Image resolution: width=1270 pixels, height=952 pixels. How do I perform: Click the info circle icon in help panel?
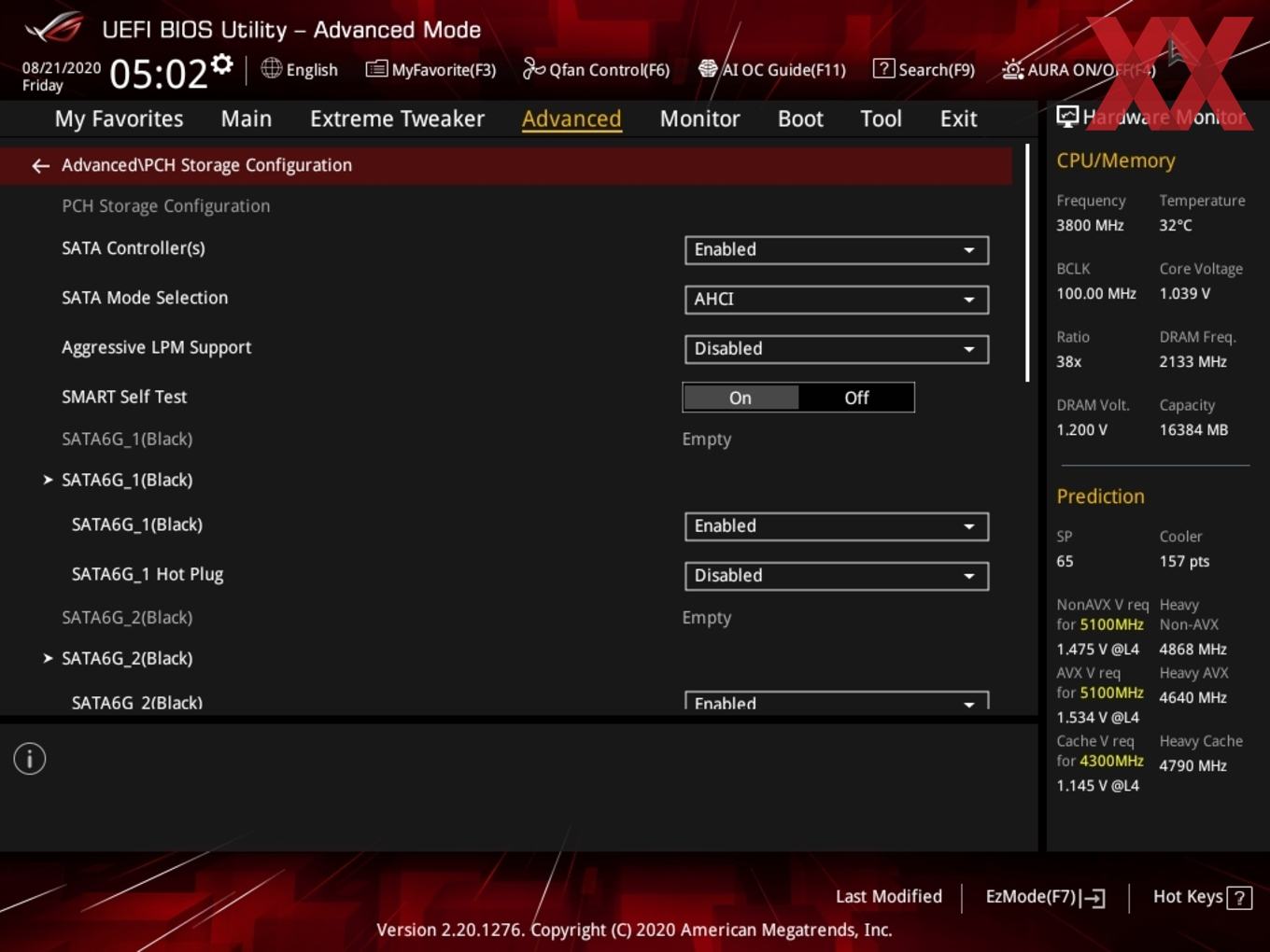[x=30, y=759]
